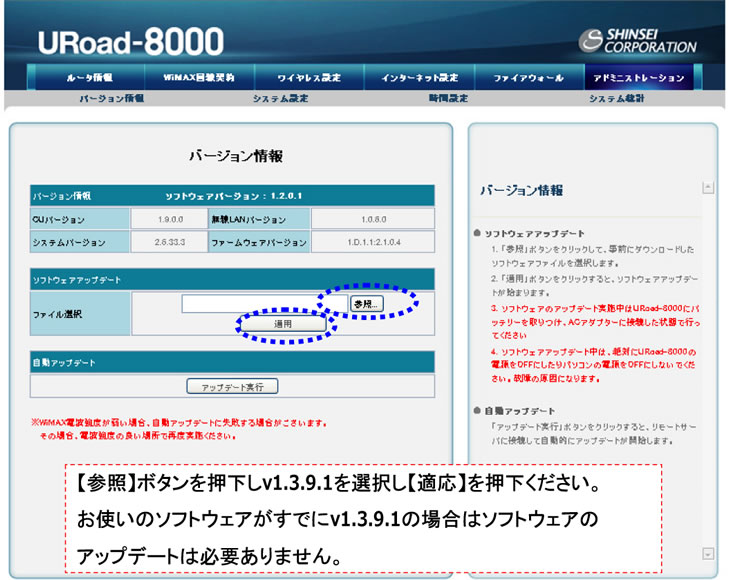Select the CUバージョン value 1.9.0.0
729x580 pixels.
(x=170, y=219)
